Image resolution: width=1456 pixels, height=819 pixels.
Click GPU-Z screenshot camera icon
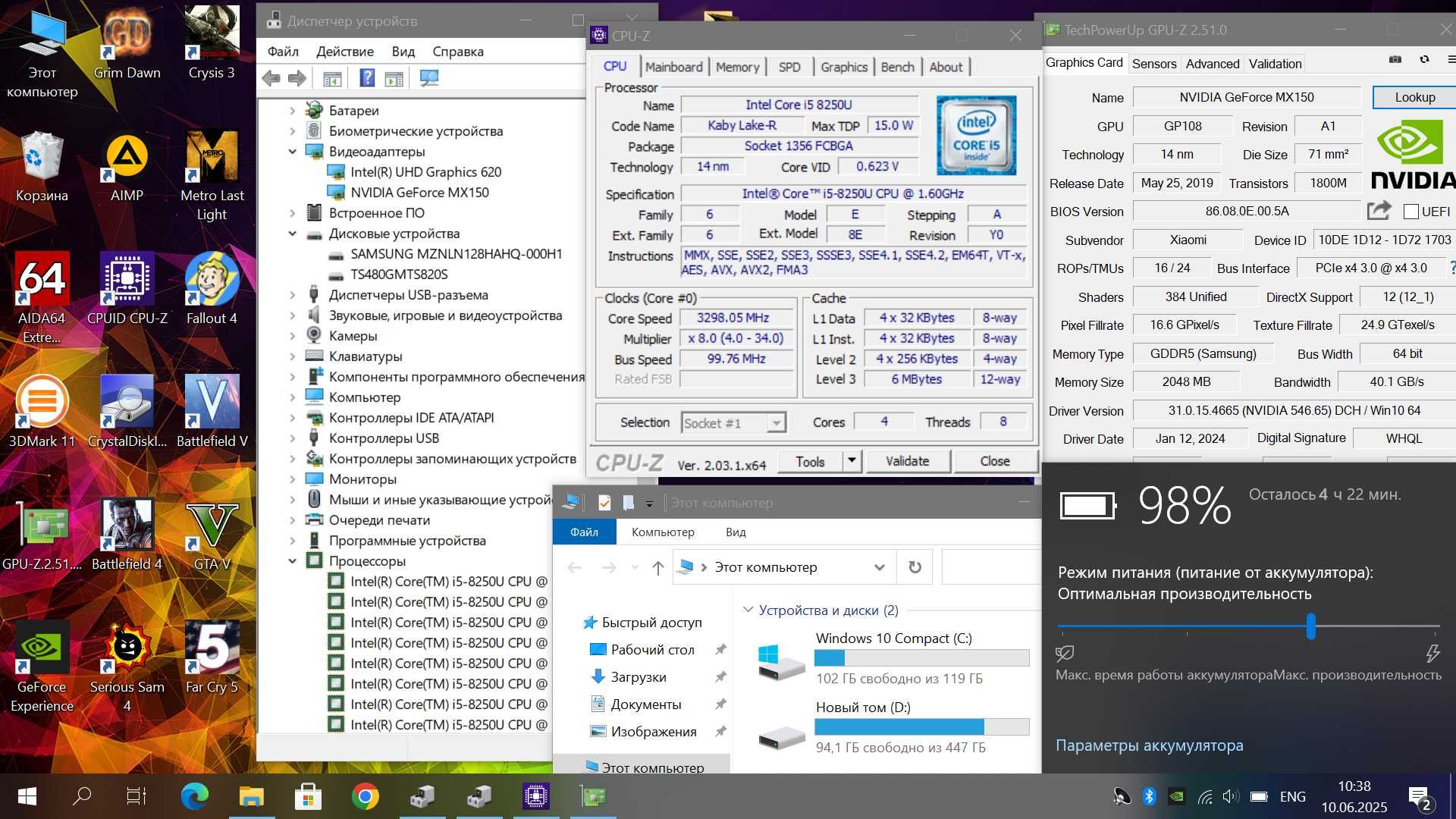[x=1395, y=59]
